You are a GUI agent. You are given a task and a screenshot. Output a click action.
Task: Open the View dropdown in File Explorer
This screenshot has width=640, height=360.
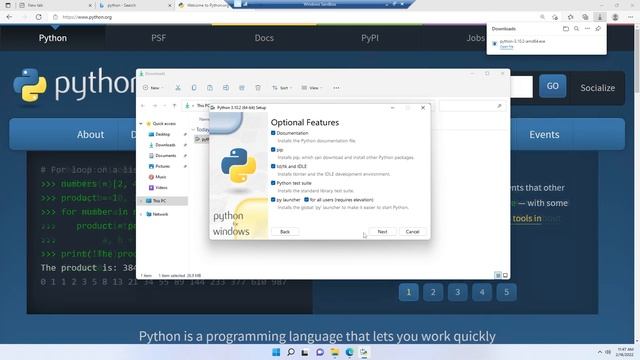pos(312,88)
